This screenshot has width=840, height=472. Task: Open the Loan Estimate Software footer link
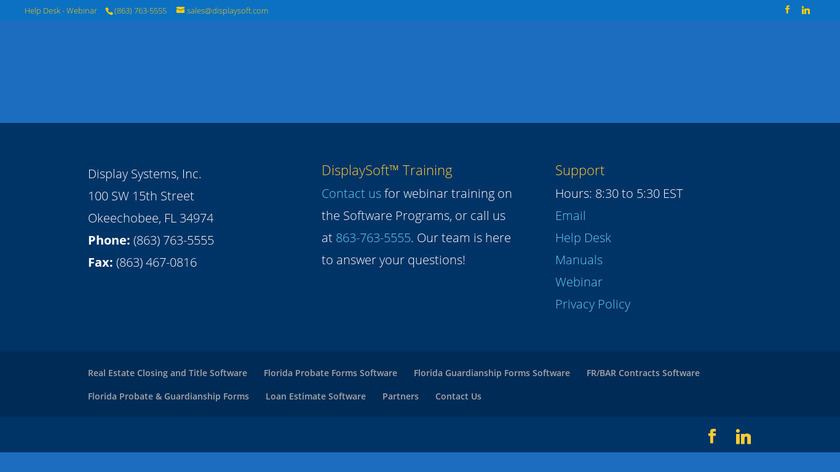[315, 397]
